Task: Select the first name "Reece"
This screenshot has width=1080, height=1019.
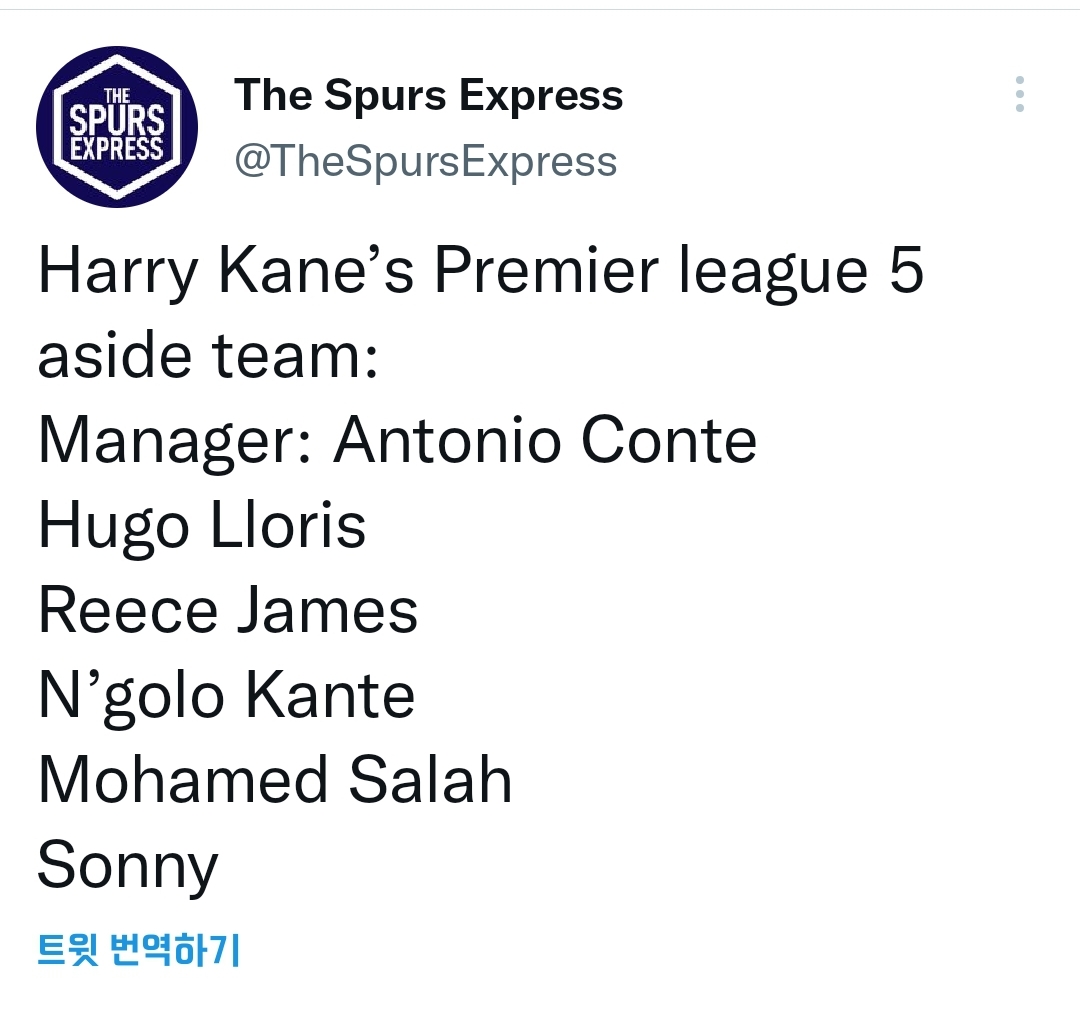Action: [127, 611]
